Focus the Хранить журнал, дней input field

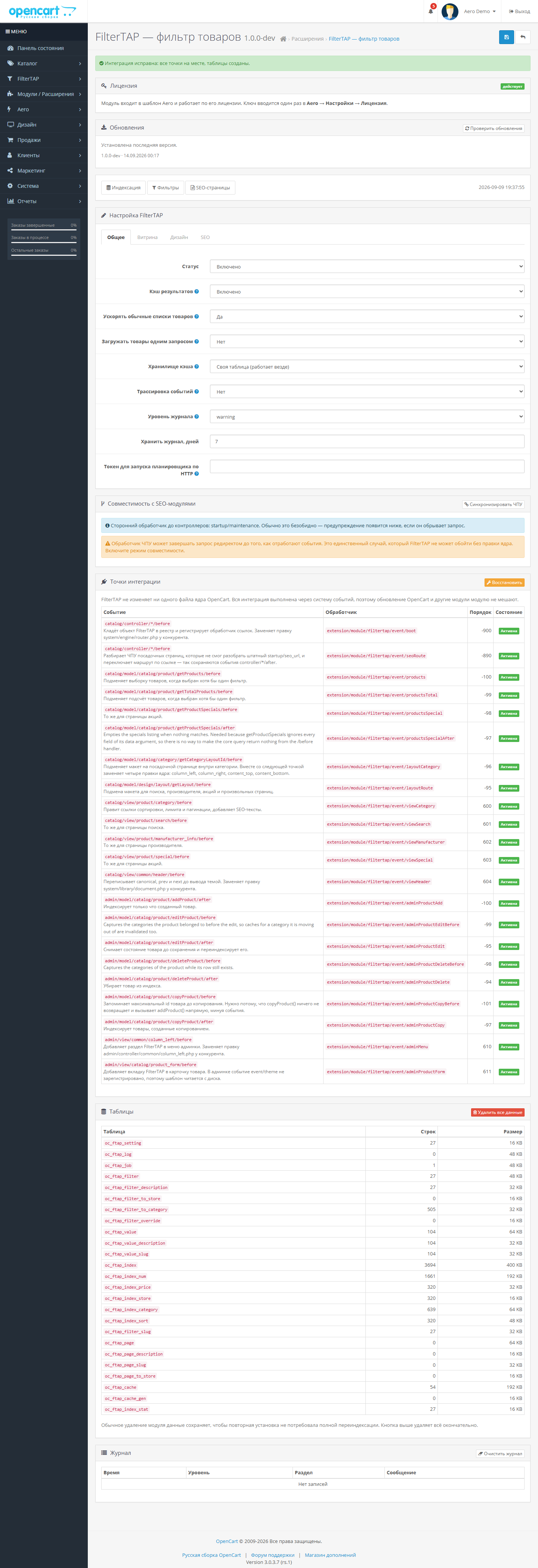(x=367, y=441)
